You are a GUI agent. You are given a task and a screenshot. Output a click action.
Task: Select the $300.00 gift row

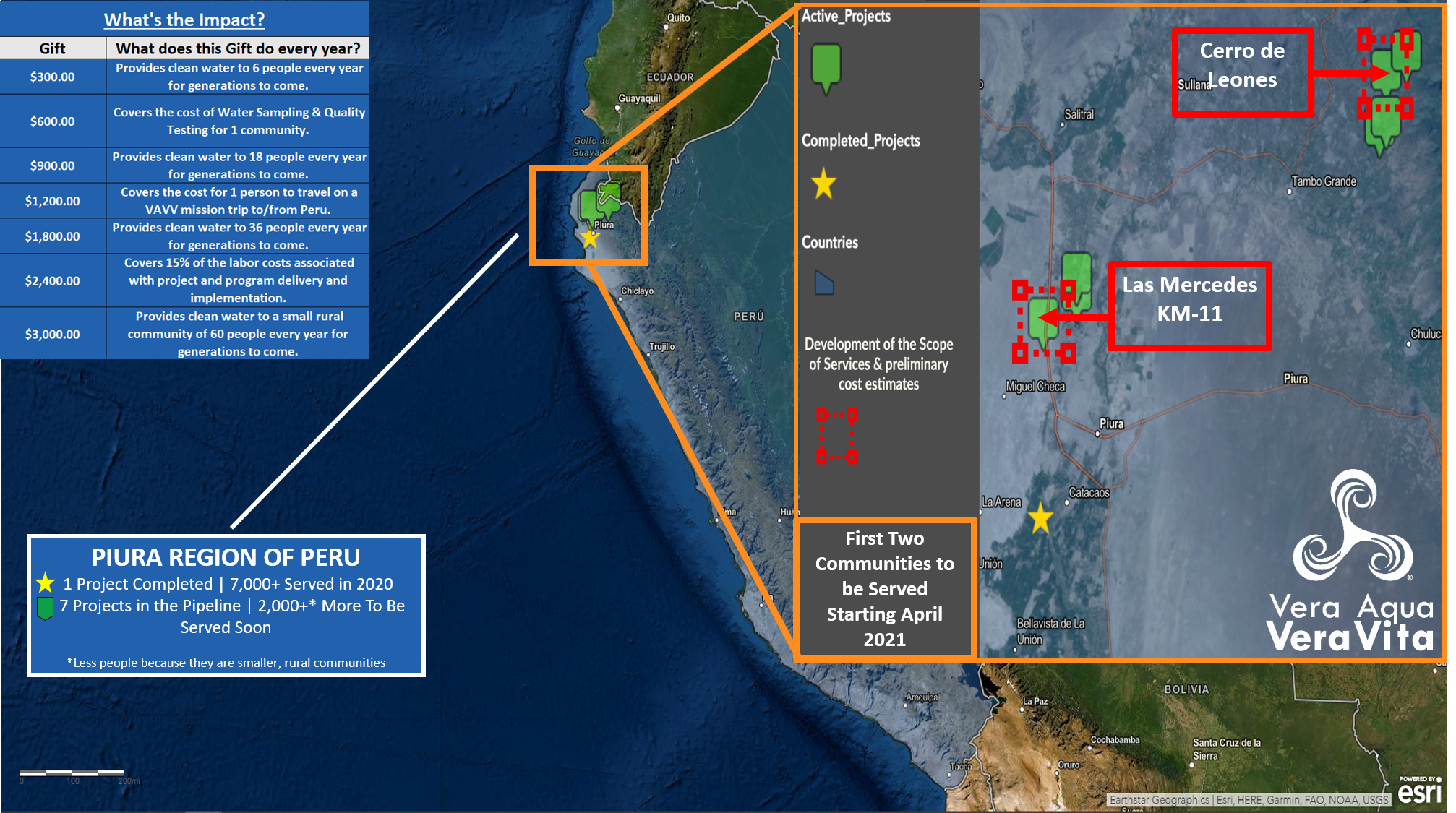tap(52, 77)
